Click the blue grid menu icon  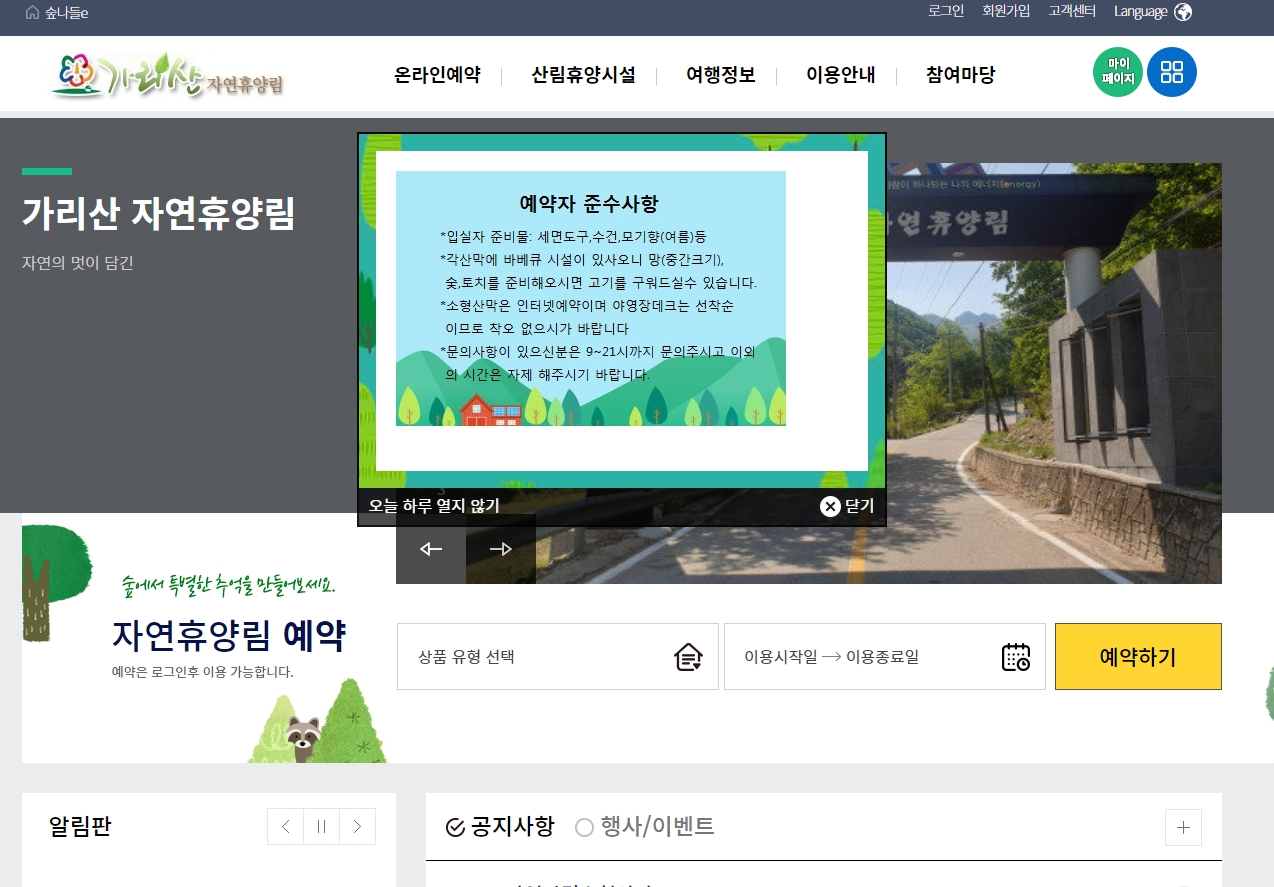click(1171, 72)
